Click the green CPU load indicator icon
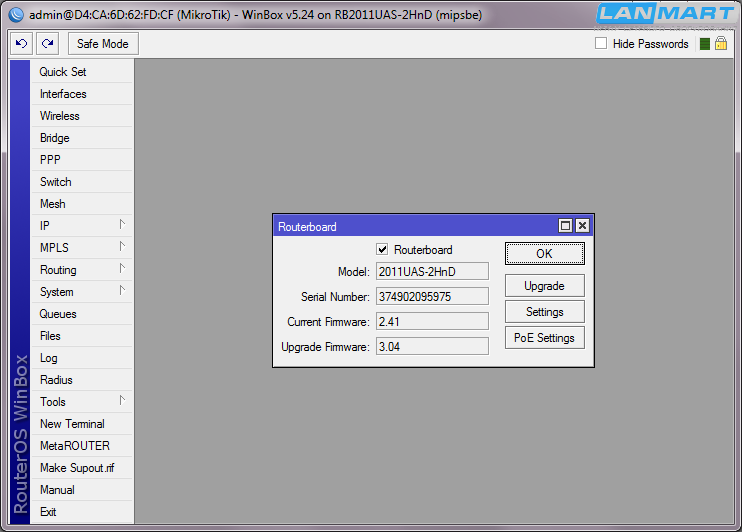 tap(705, 44)
